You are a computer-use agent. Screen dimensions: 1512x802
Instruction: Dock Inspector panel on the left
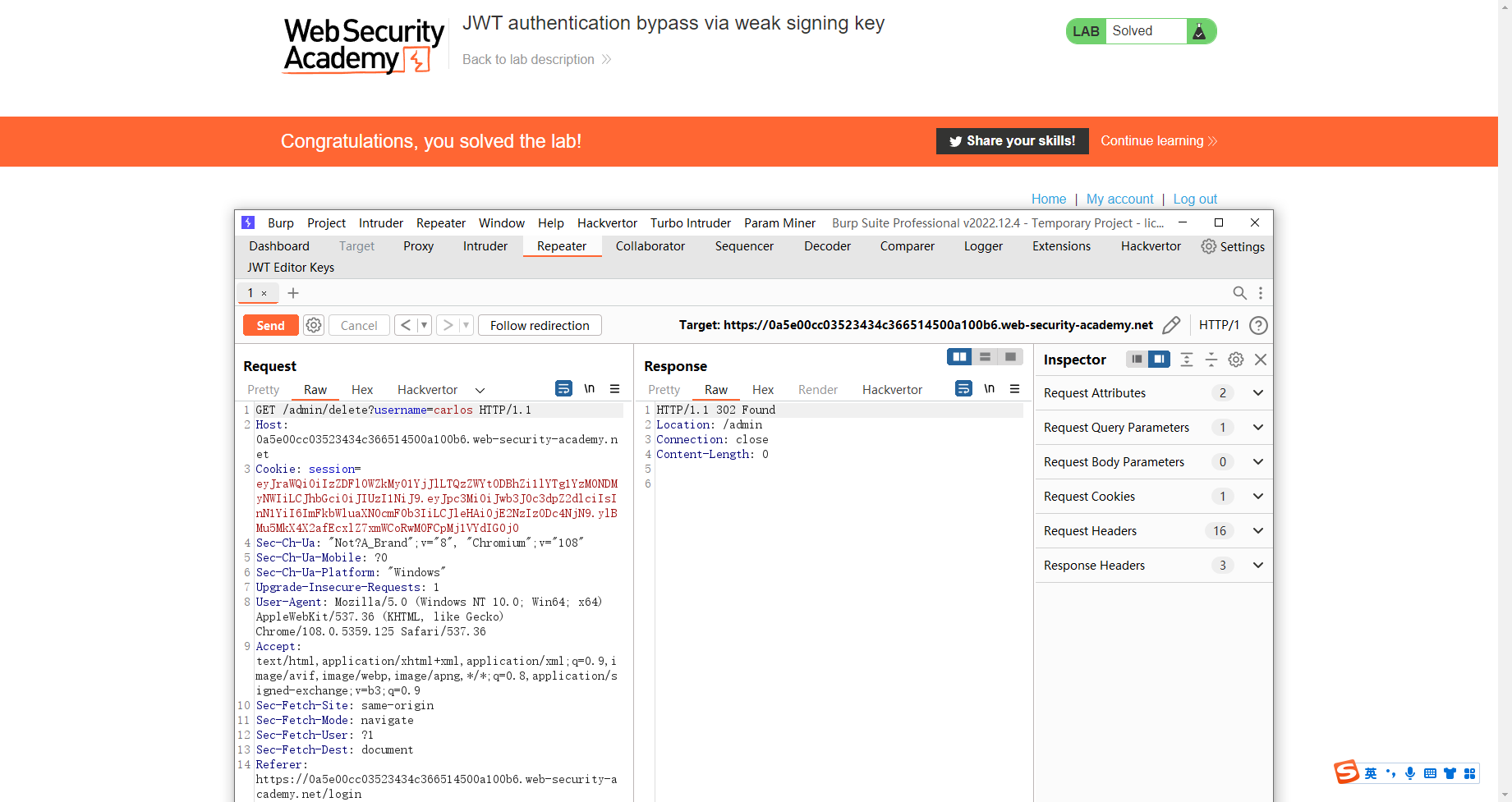point(1137,359)
